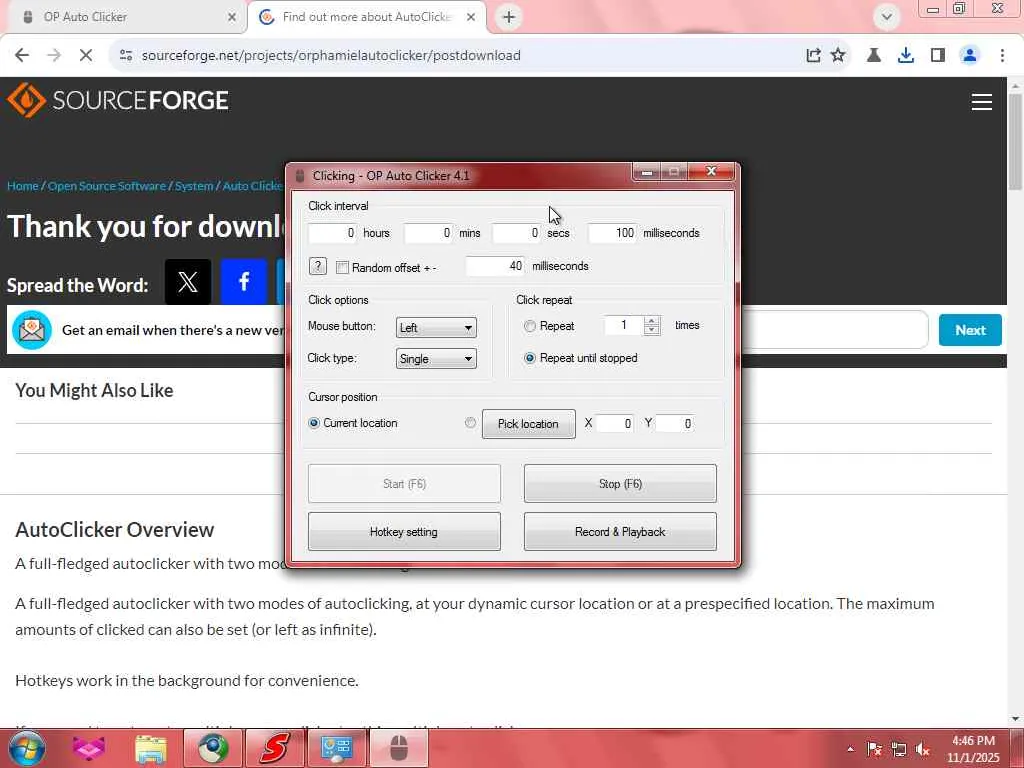Open Open Source Software breadcrumb link
The width and height of the screenshot is (1024, 768).
pos(107,186)
